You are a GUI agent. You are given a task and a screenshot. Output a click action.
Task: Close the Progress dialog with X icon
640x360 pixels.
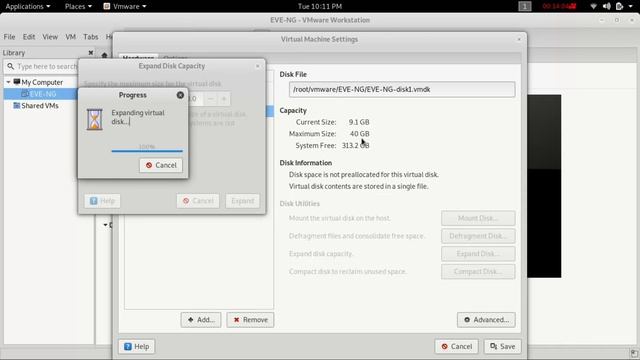[180, 95]
